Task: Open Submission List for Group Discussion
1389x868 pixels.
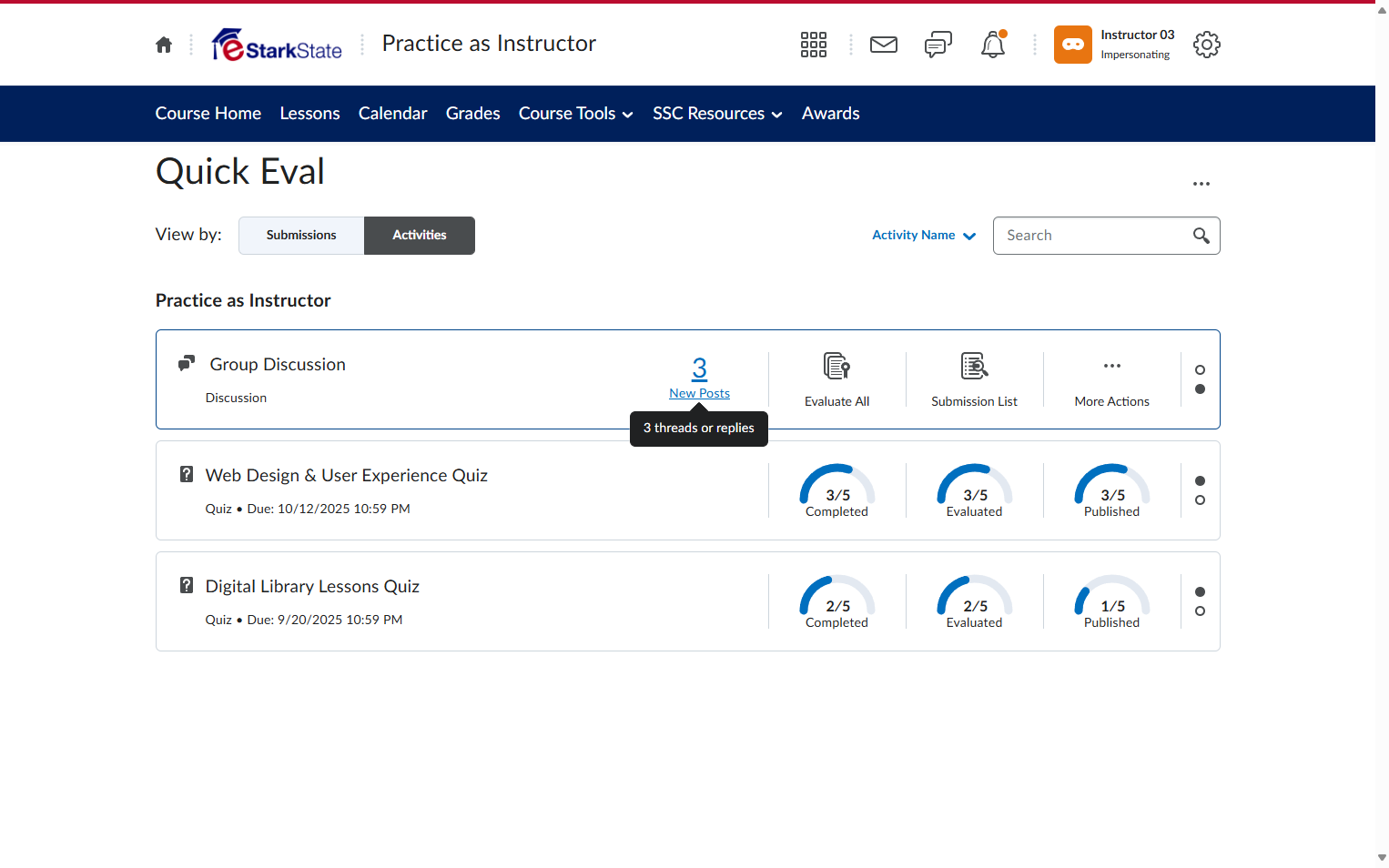Action: pyautogui.click(x=975, y=379)
